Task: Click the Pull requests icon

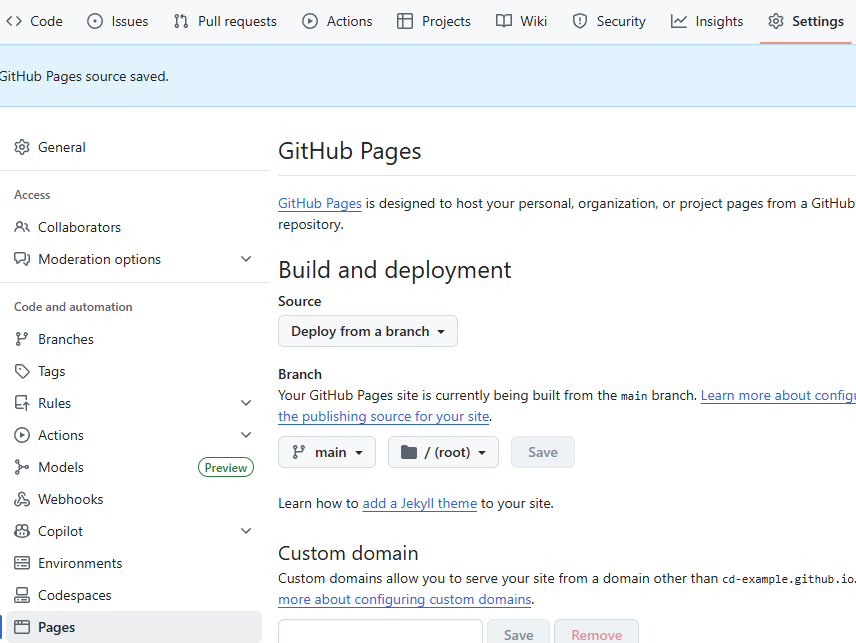Action: pos(181,21)
